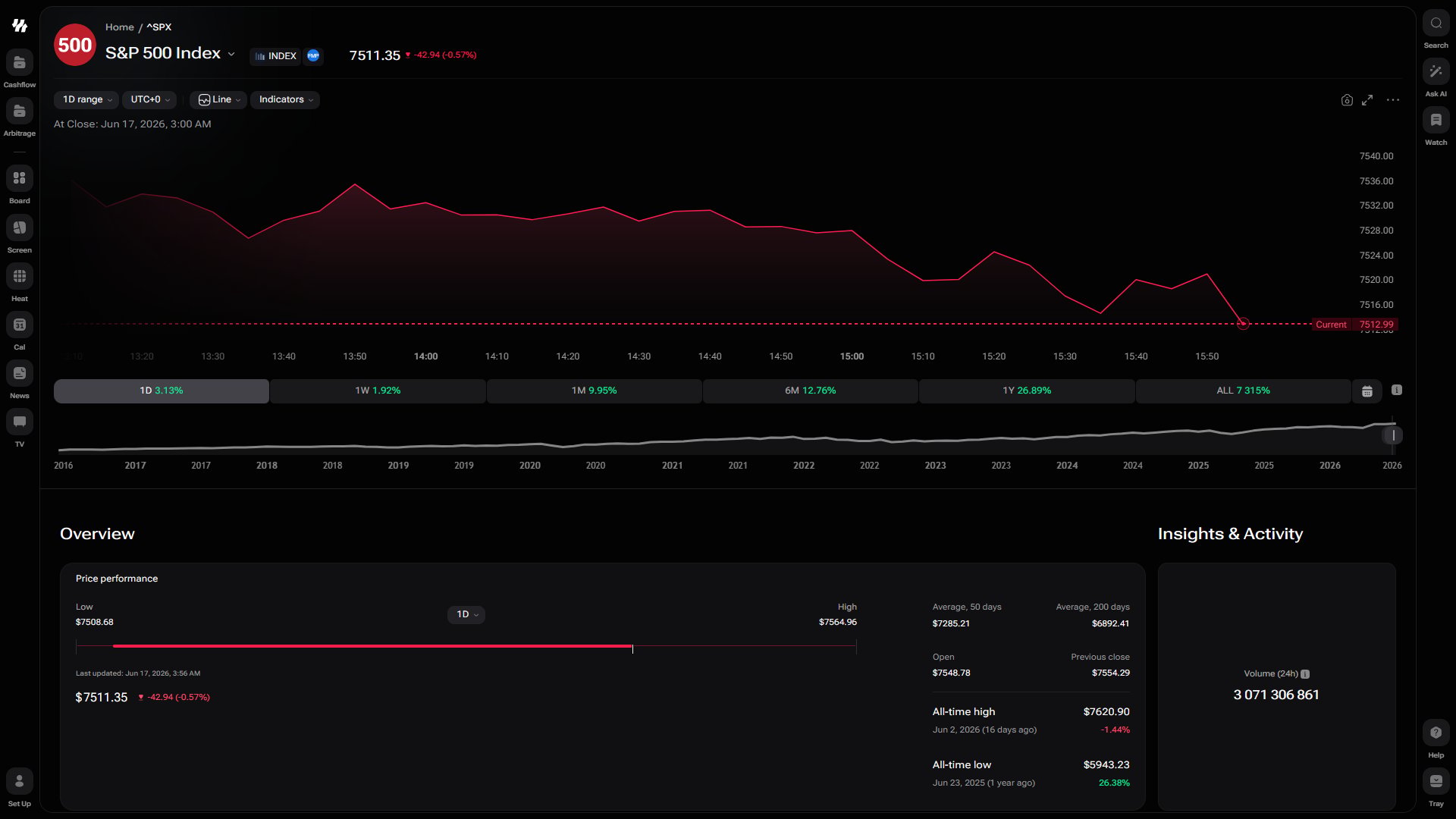Viewport: 1456px width, 819px height.
Task: Select the 1W 1.92% range tab
Action: coord(378,391)
